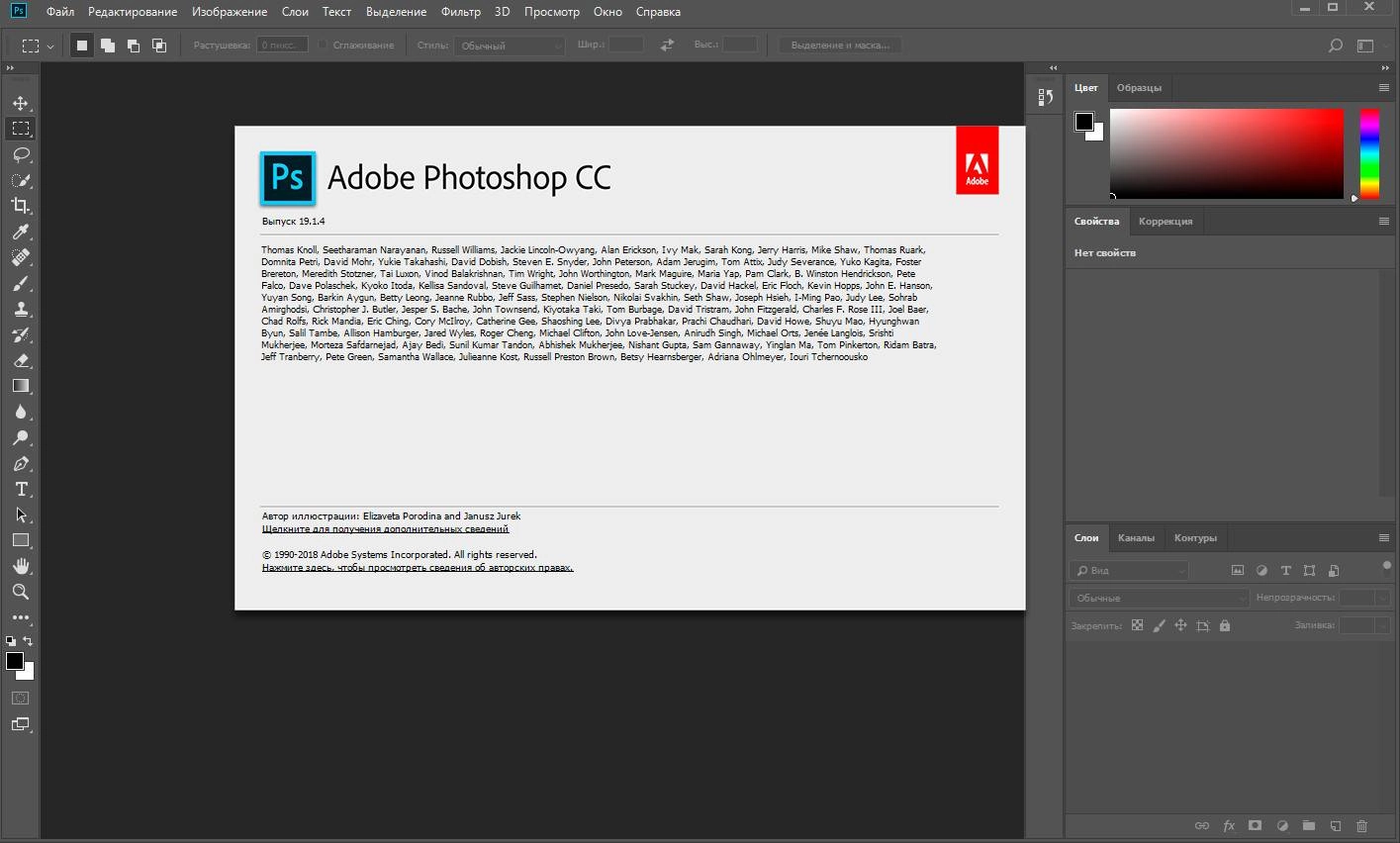Click the create new layer icon
1400x843 pixels.
[x=1335, y=825]
